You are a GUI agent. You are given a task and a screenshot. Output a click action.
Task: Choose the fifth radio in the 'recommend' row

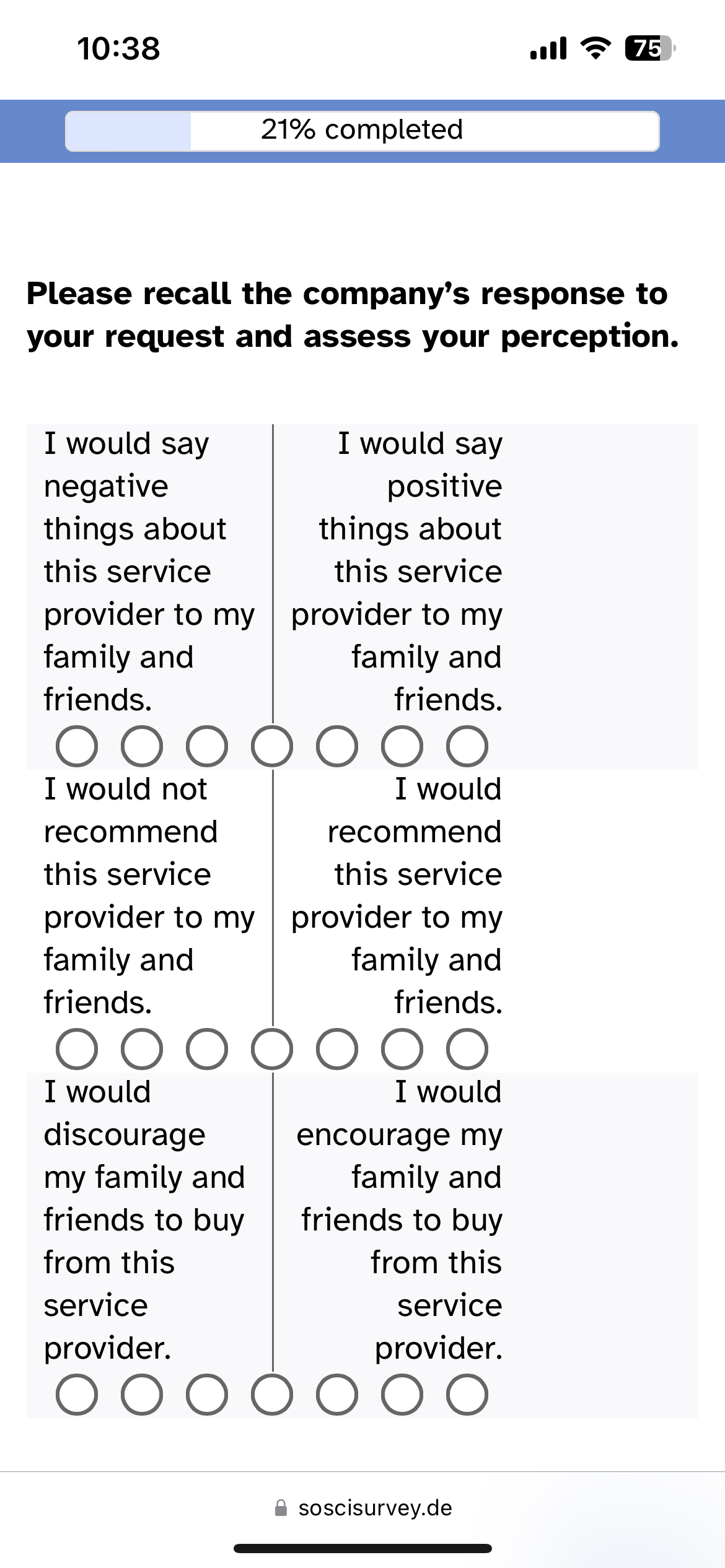[337, 1049]
